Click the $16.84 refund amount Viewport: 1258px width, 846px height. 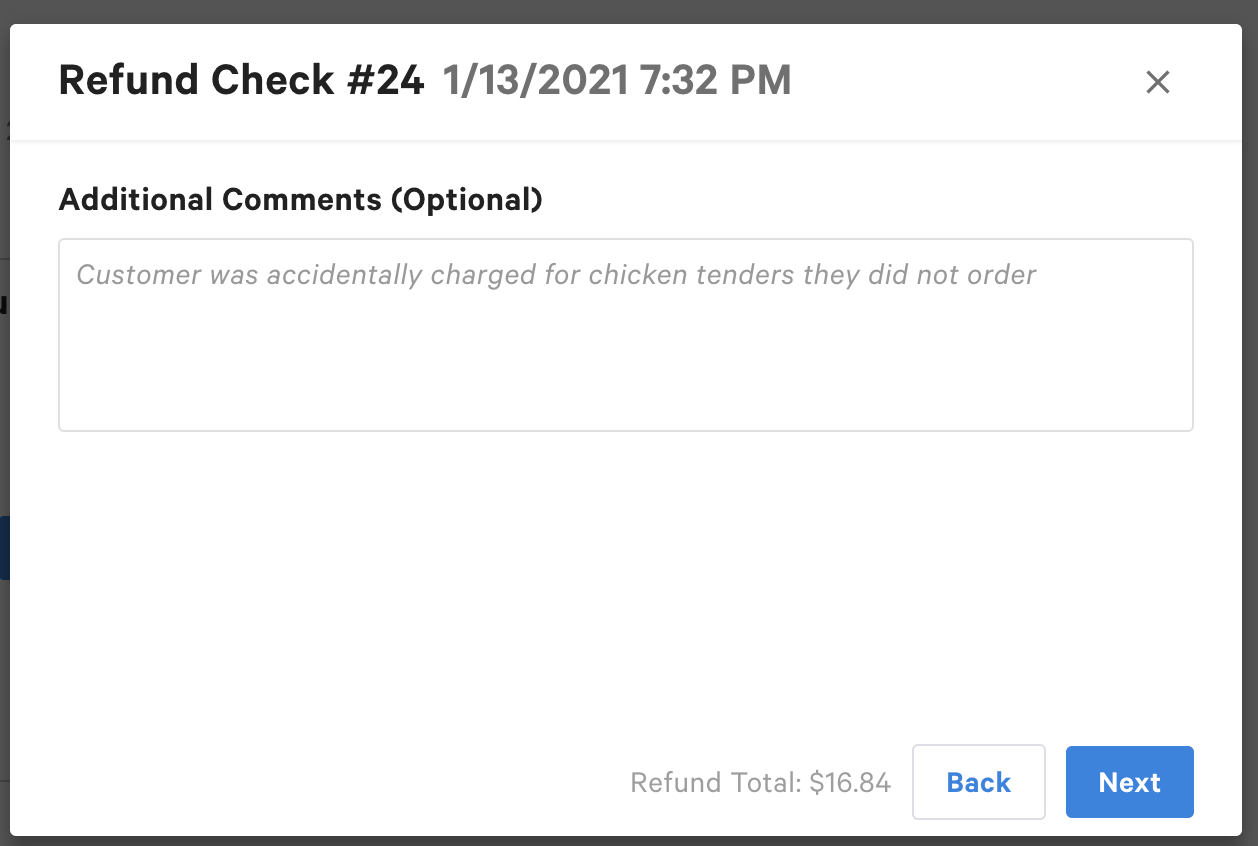(x=850, y=782)
